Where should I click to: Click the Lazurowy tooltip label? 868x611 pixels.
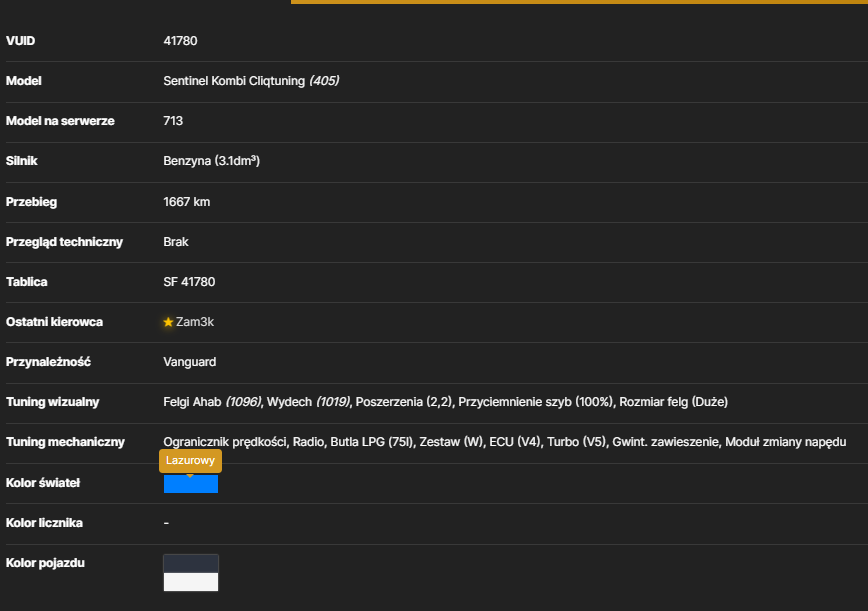190,460
